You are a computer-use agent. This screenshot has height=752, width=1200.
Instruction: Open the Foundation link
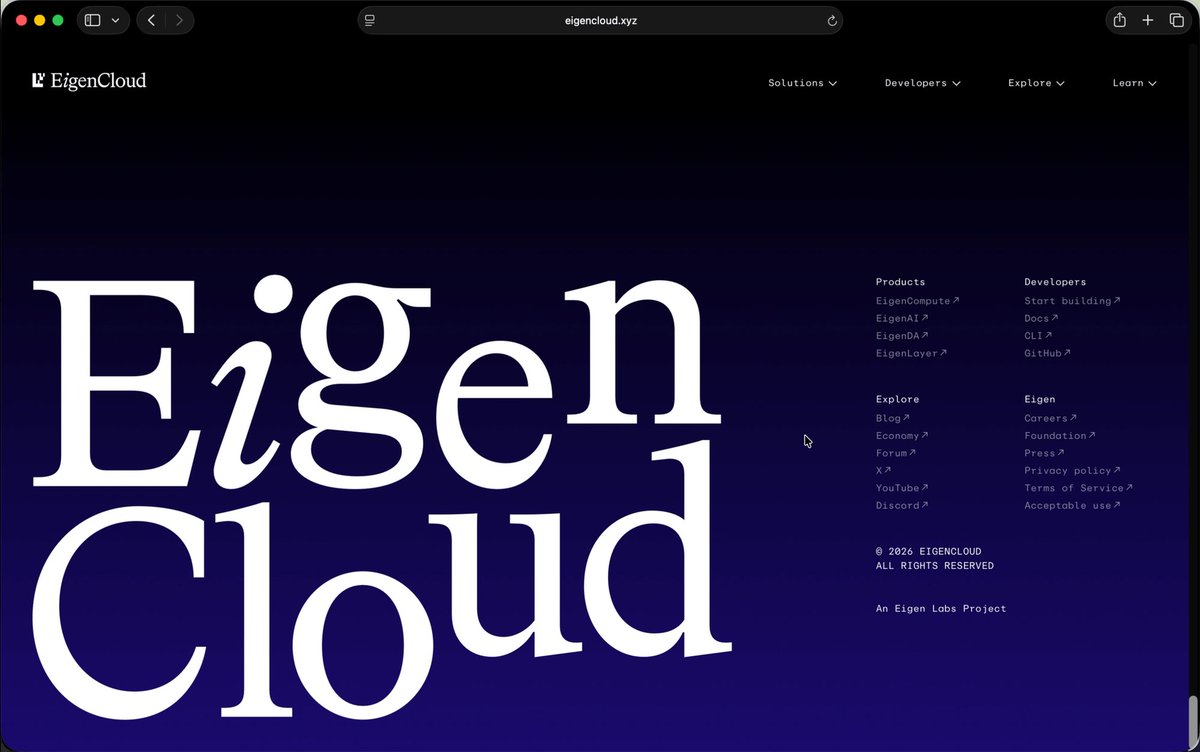(1060, 436)
